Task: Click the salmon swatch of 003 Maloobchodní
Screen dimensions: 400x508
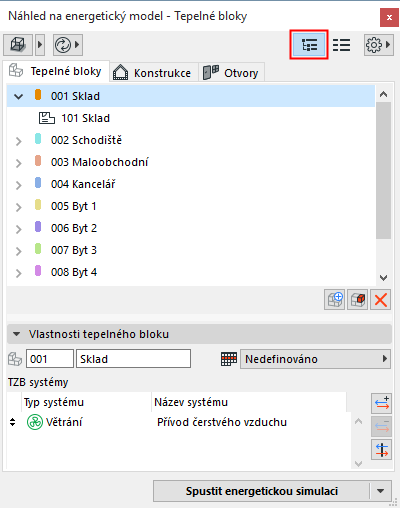Action: [38, 161]
